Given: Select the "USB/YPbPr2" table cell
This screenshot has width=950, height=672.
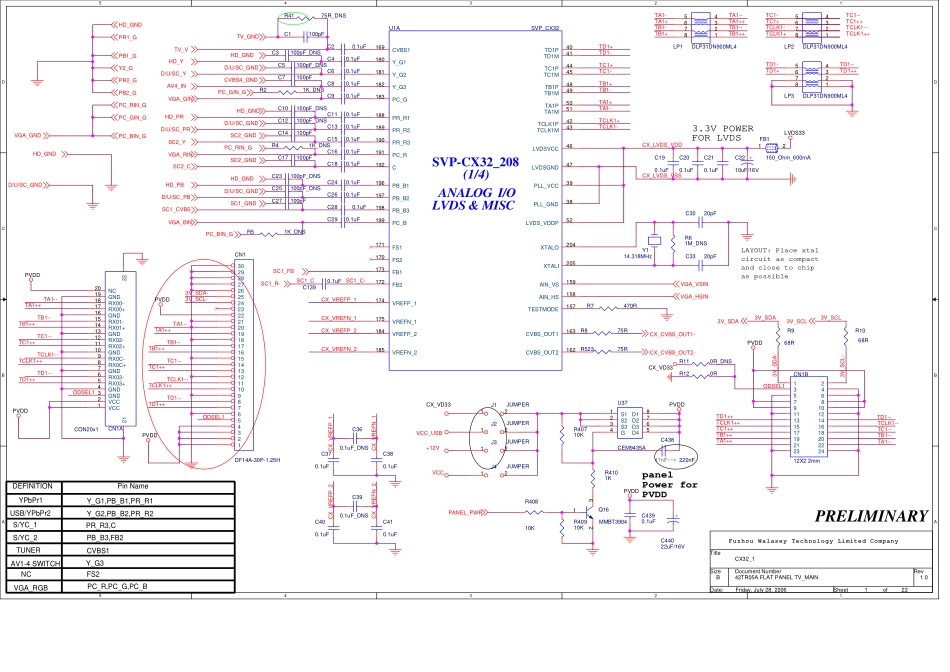Looking at the screenshot, I should [30, 513].
